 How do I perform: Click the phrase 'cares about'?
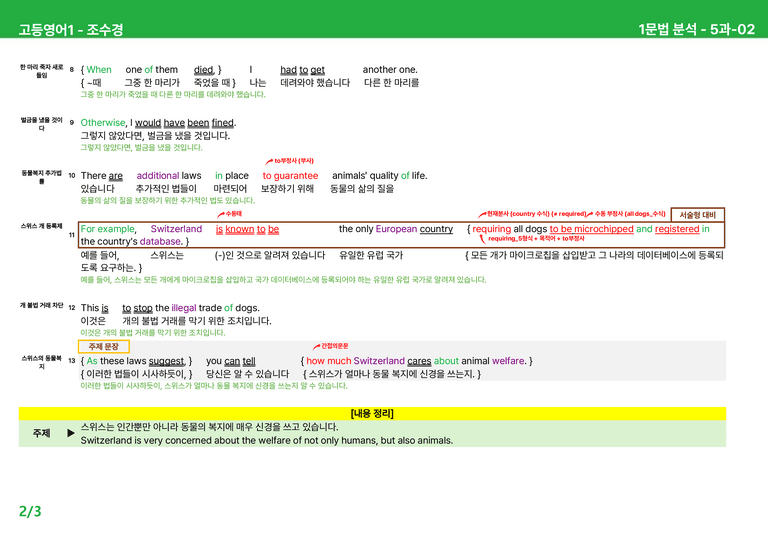pos(433,361)
